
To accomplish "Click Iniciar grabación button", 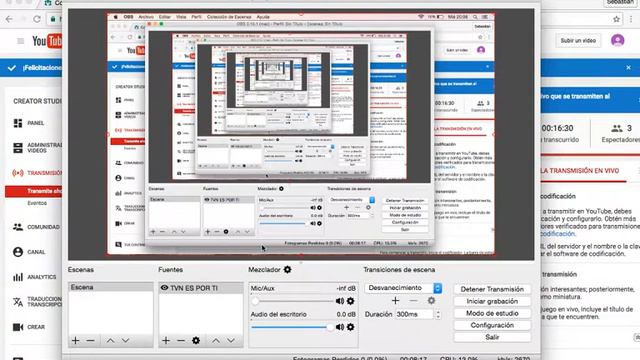I will [x=492, y=301].
